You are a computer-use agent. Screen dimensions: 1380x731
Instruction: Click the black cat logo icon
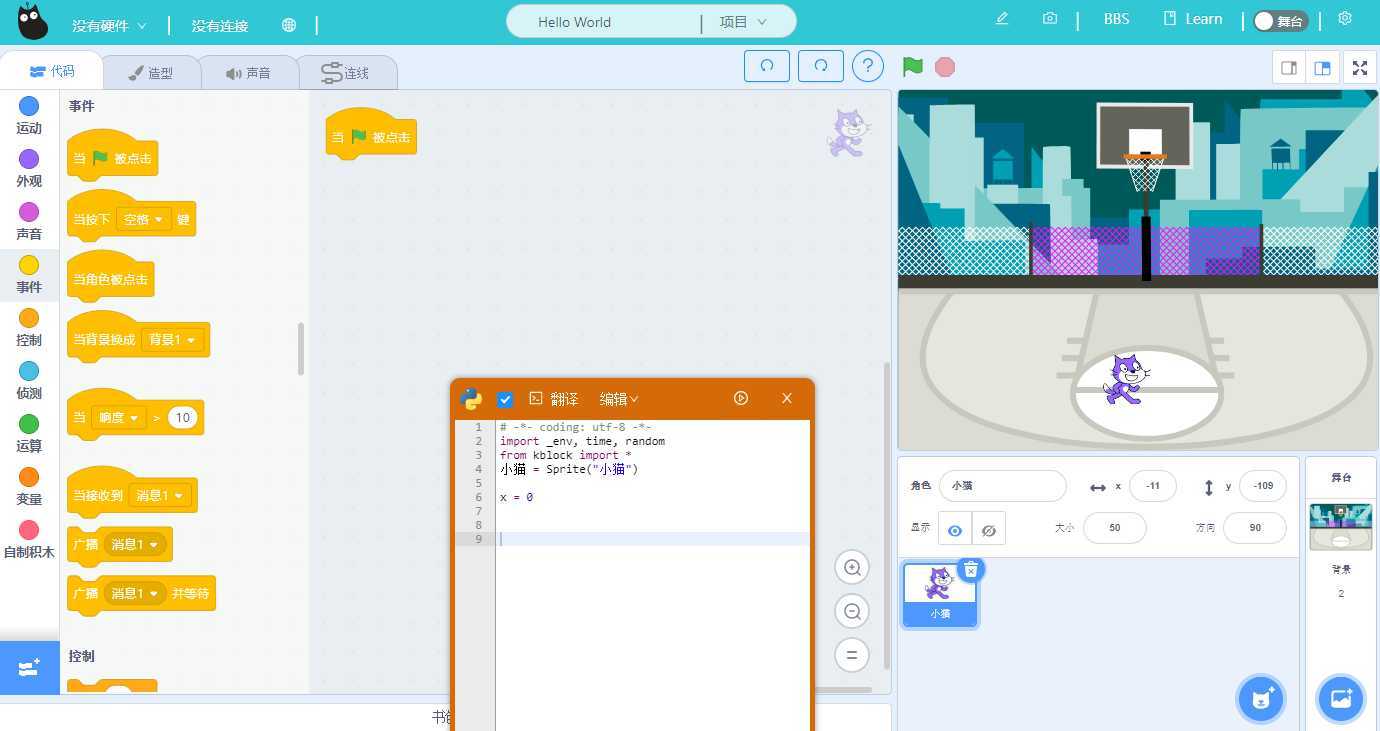[x=32, y=21]
